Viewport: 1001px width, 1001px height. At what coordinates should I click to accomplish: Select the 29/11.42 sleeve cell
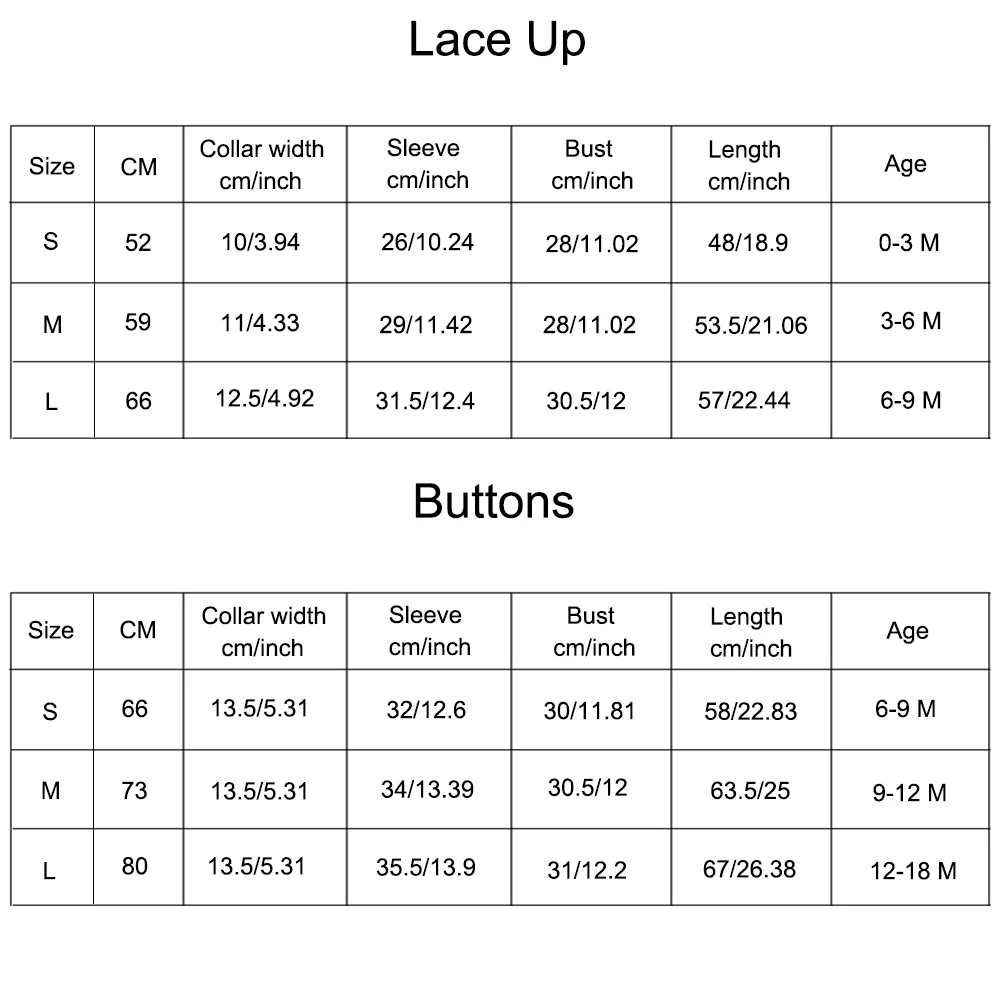click(427, 325)
